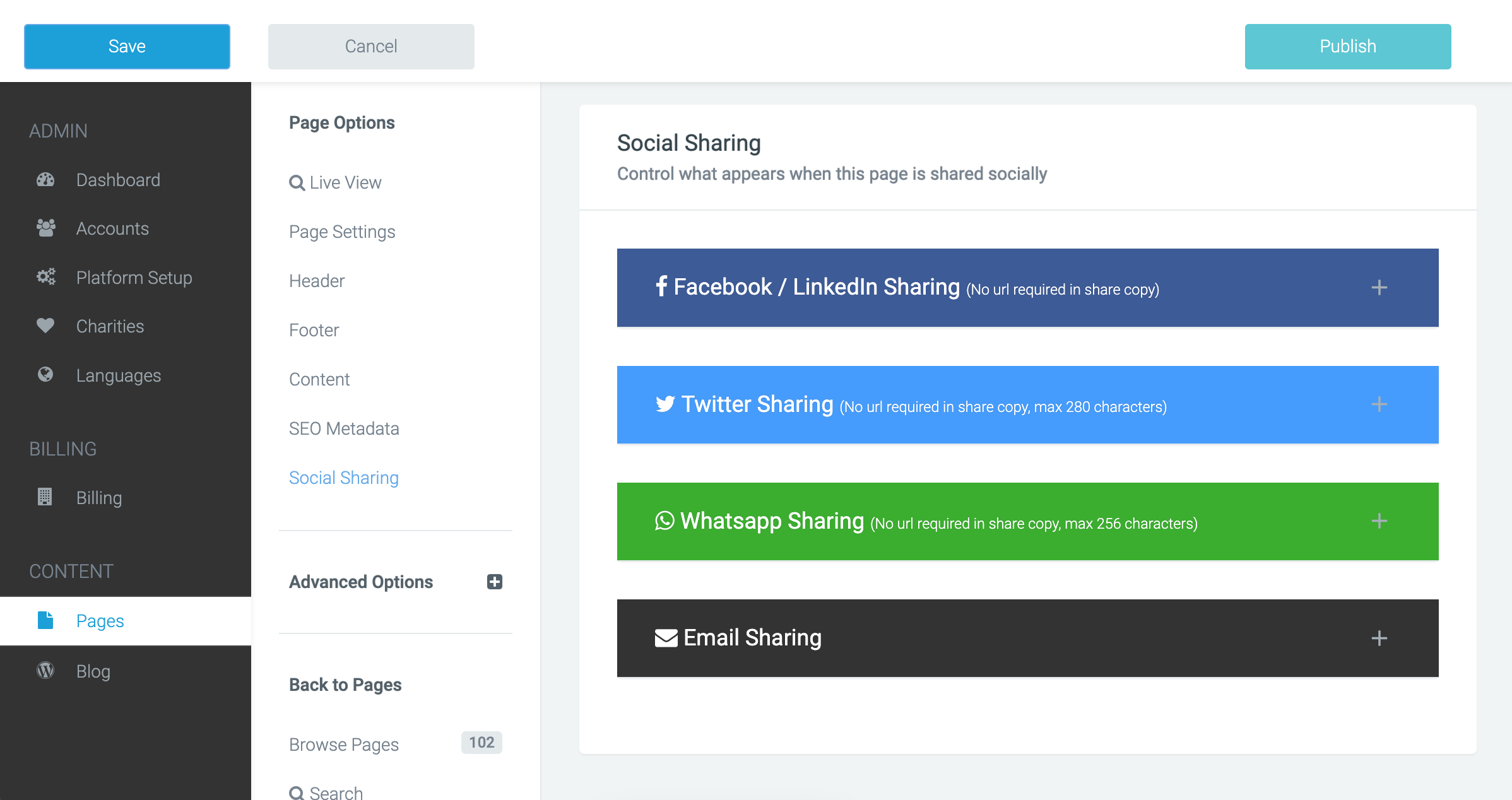Click the Facebook logo icon
The width and height of the screenshot is (1512, 800).
[661, 286]
